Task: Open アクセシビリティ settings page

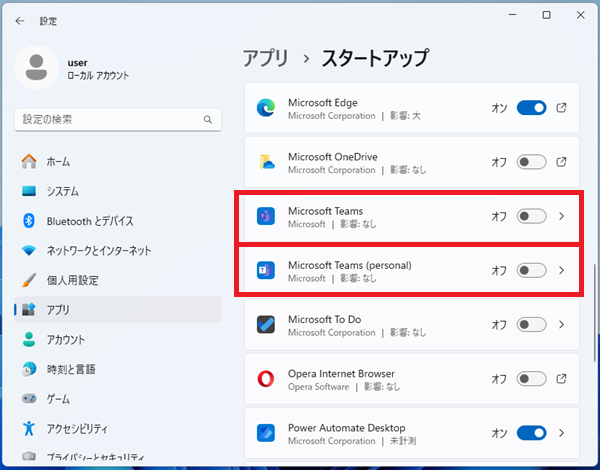Action: pos(118,428)
